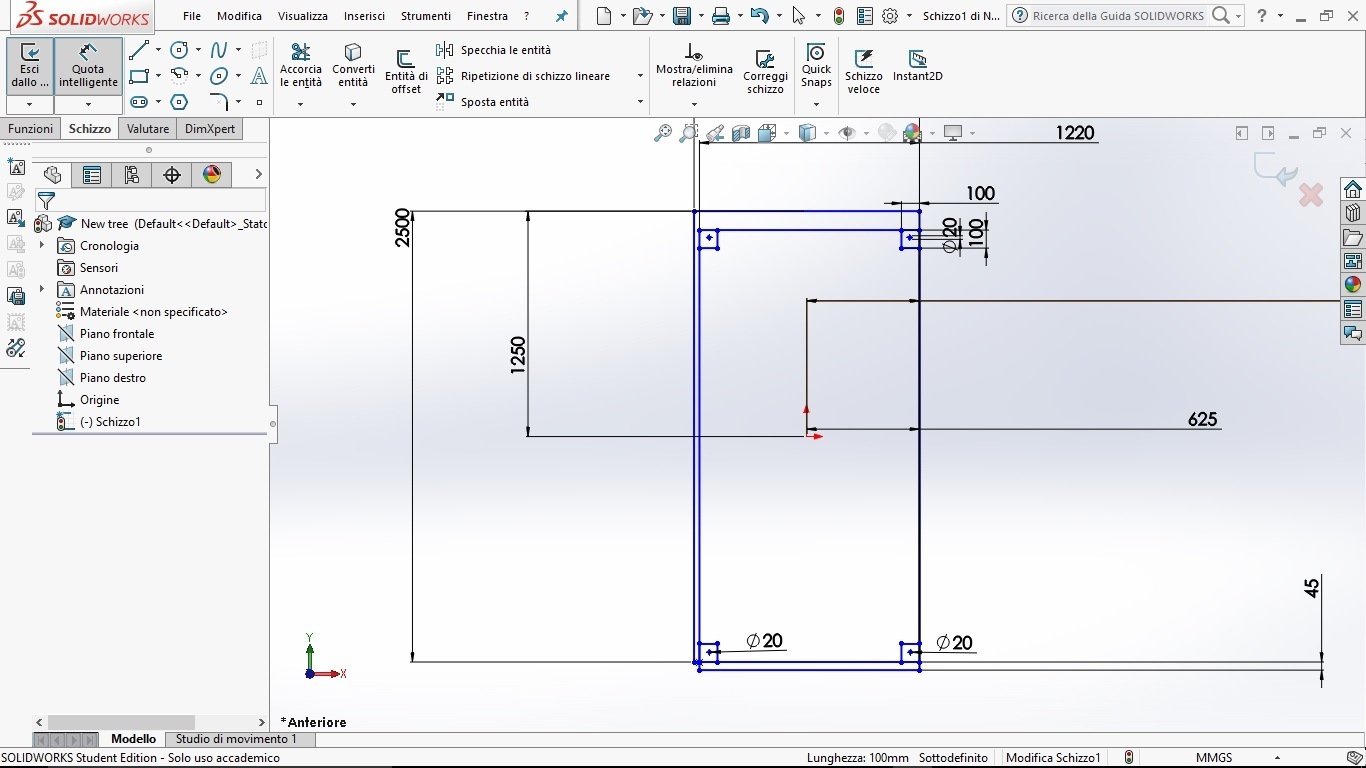Open dropdown under Quota intelligente
The image size is (1366, 768).
[x=88, y=104]
